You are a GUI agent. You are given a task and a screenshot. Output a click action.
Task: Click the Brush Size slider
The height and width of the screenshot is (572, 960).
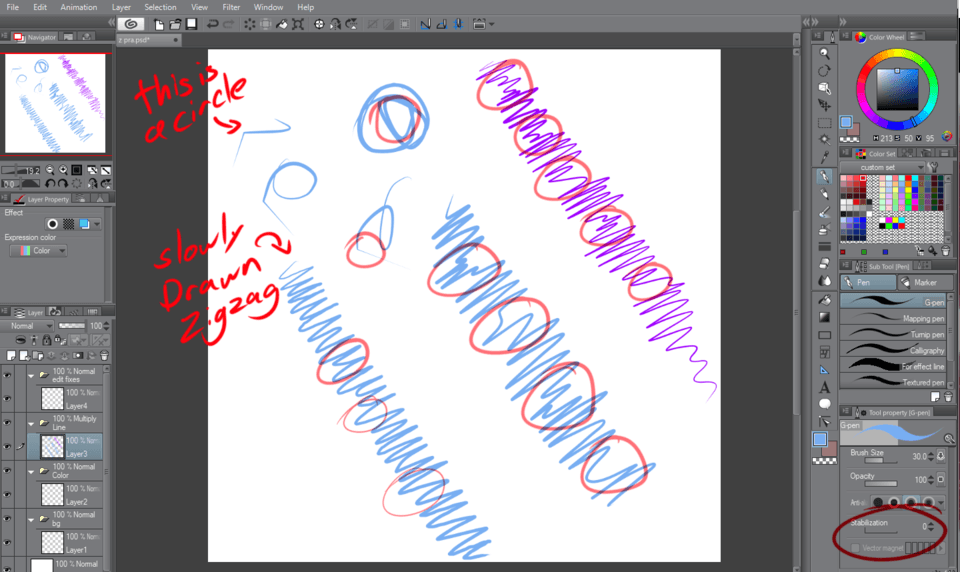point(880,460)
